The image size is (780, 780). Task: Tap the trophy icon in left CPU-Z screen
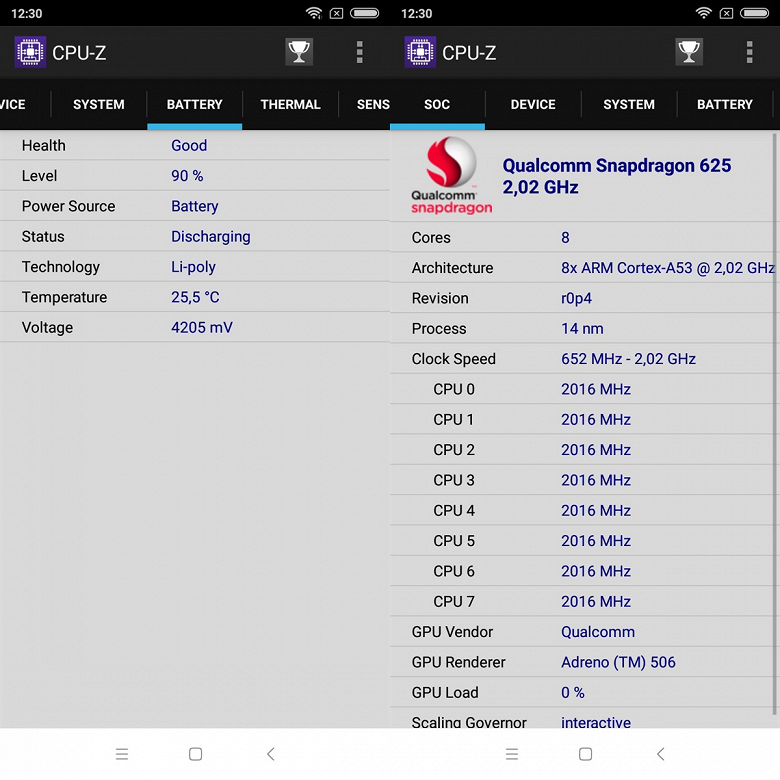pos(299,52)
